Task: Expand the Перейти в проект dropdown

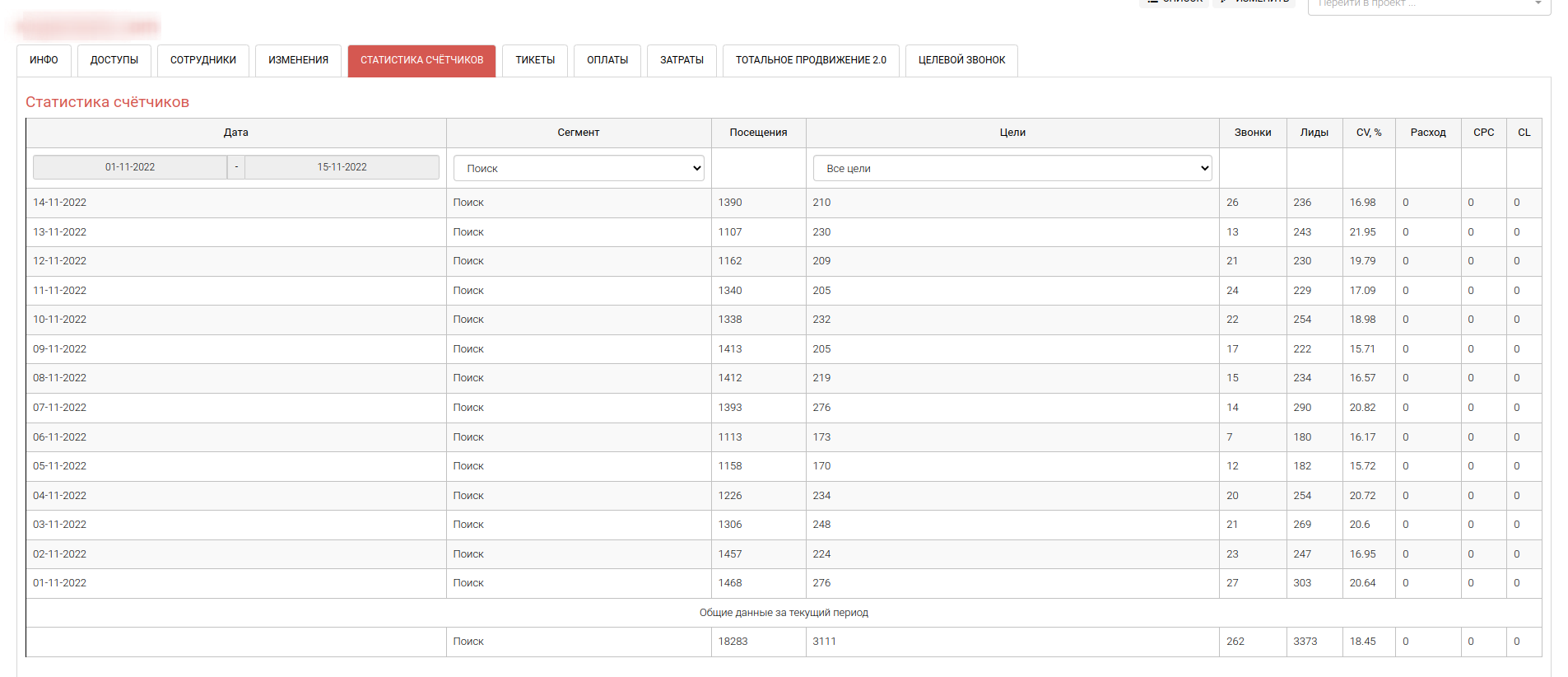Action: click(1429, 4)
